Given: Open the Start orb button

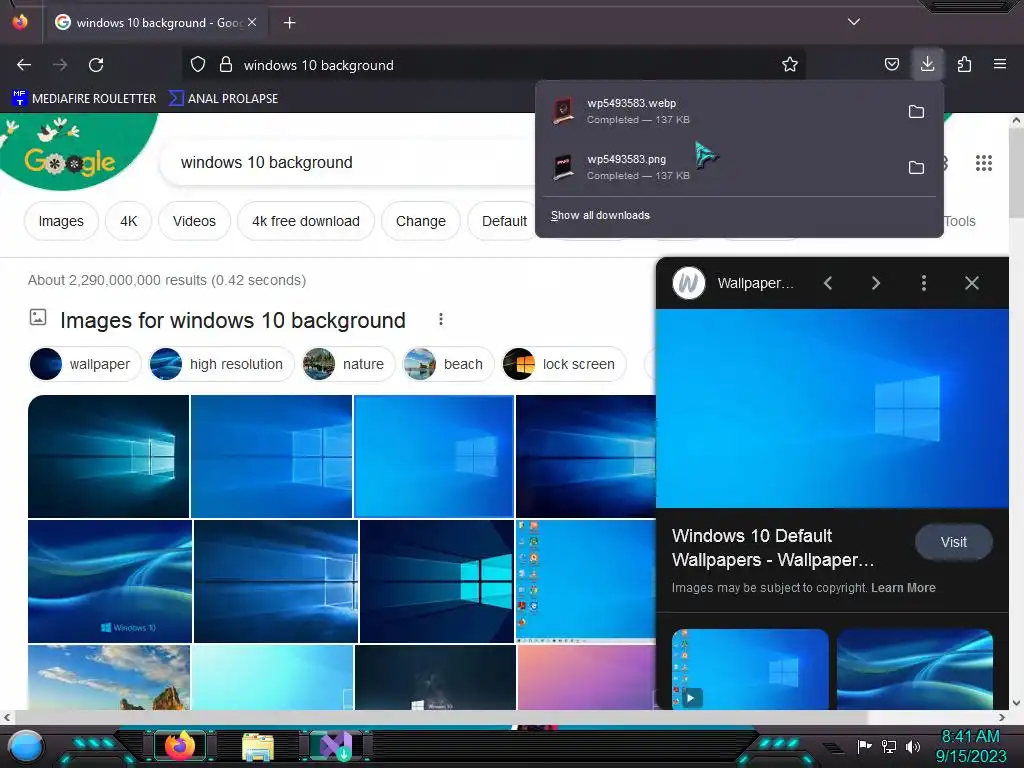Looking at the screenshot, I should pyautogui.click(x=27, y=746).
